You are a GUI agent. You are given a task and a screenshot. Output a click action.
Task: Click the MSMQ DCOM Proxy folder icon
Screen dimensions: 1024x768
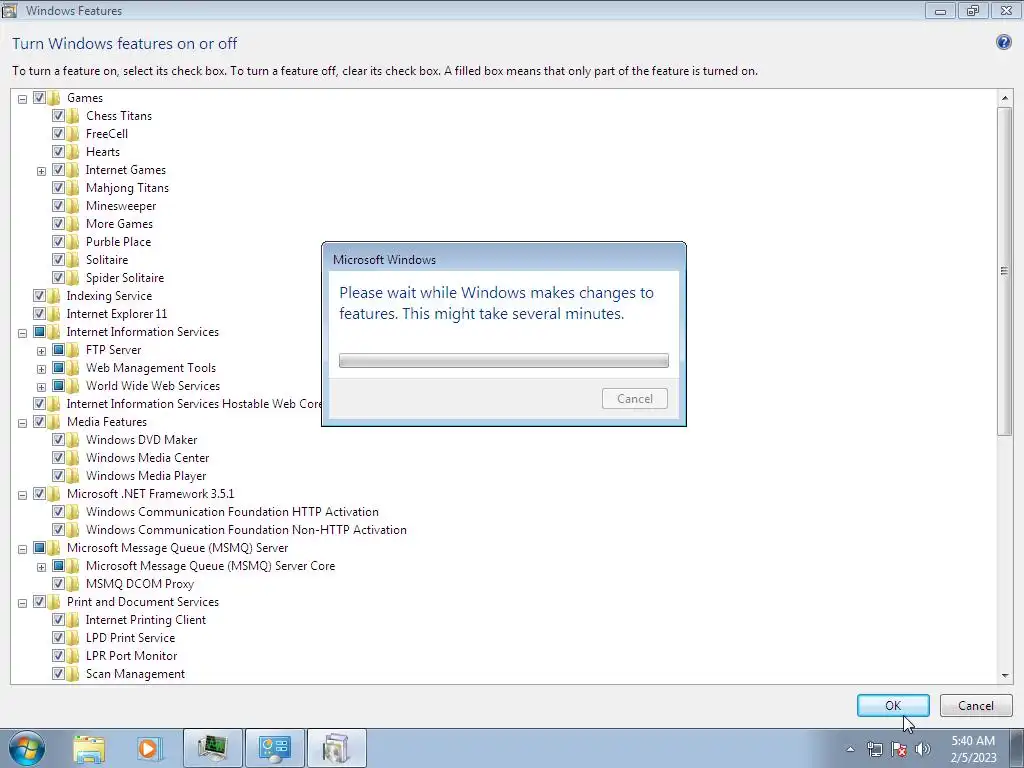tap(73, 584)
